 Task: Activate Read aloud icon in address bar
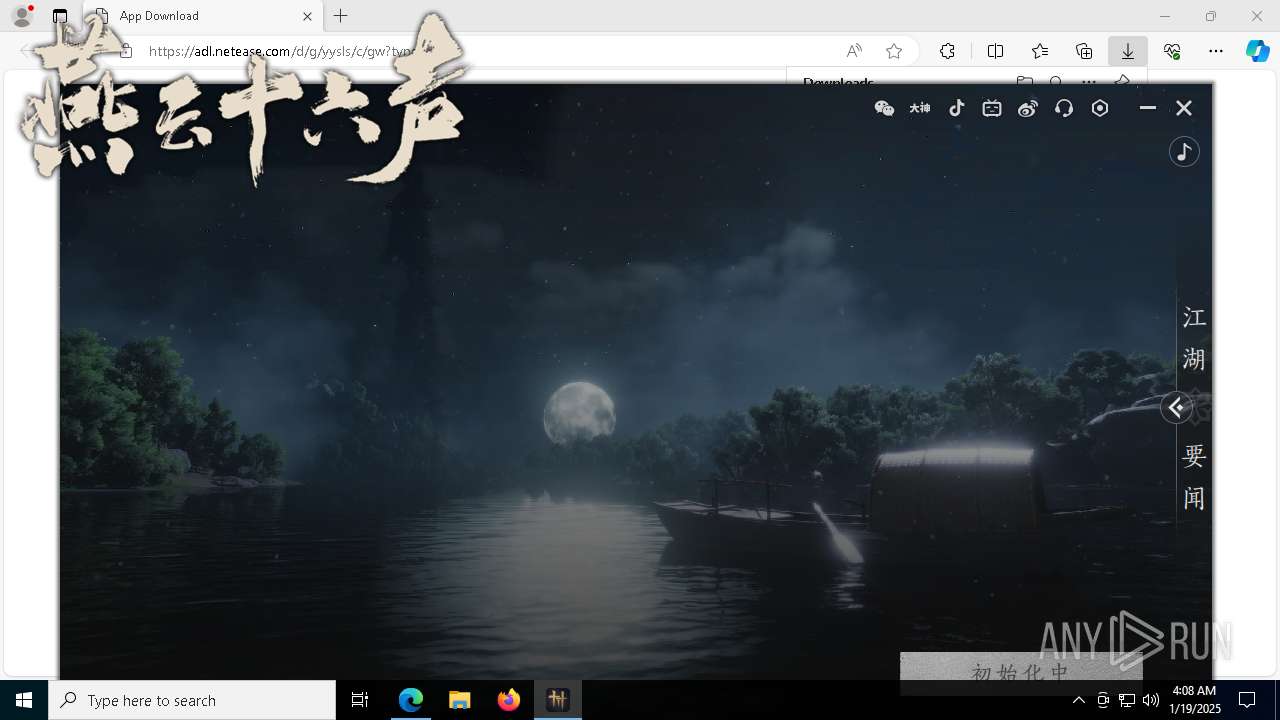pyautogui.click(x=854, y=51)
